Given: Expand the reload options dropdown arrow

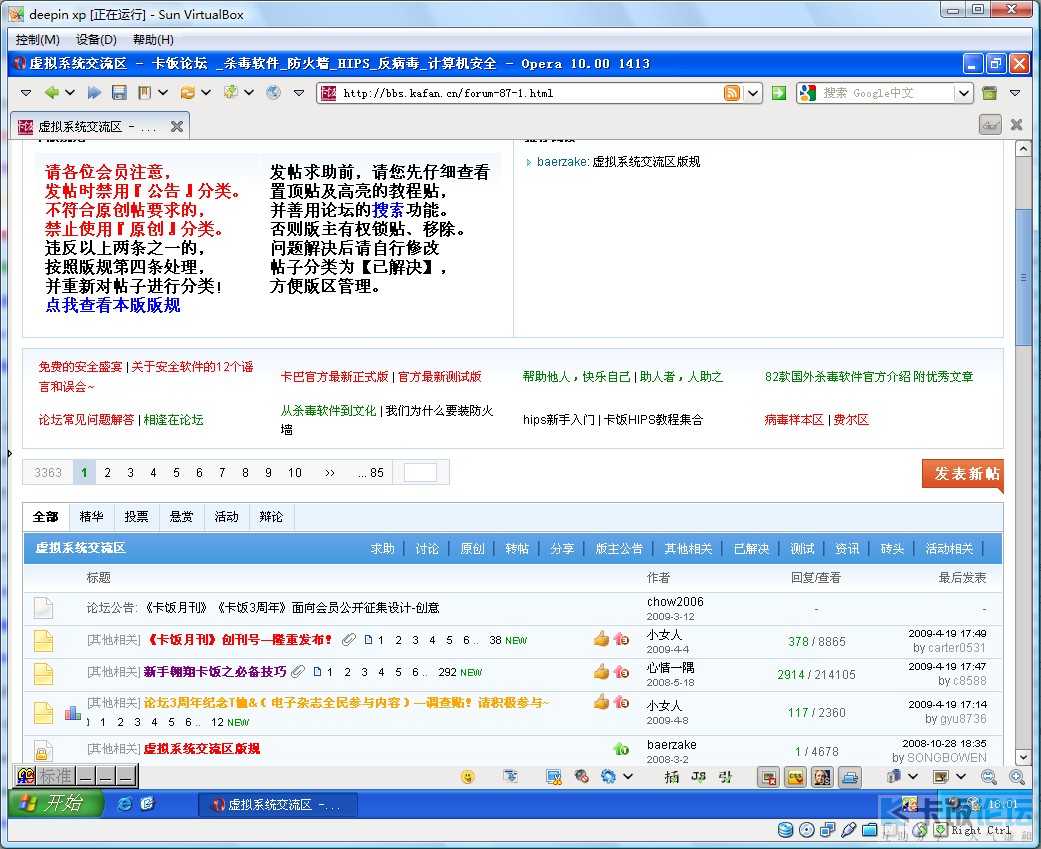Looking at the screenshot, I should tap(206, 93).
